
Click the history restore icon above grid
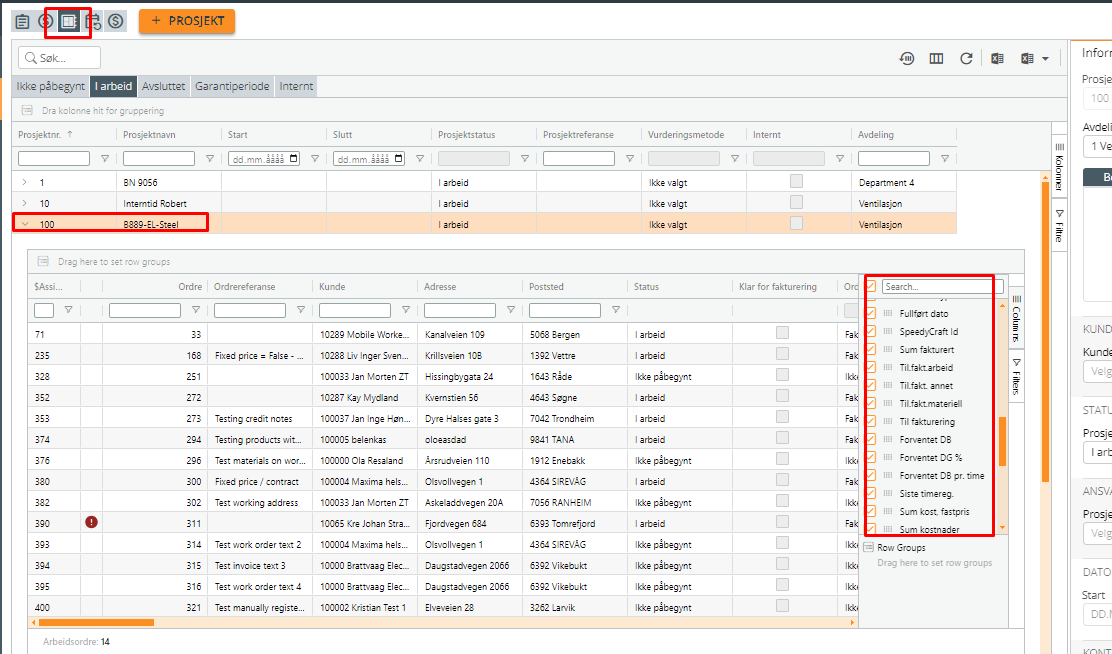click(906, 59)
